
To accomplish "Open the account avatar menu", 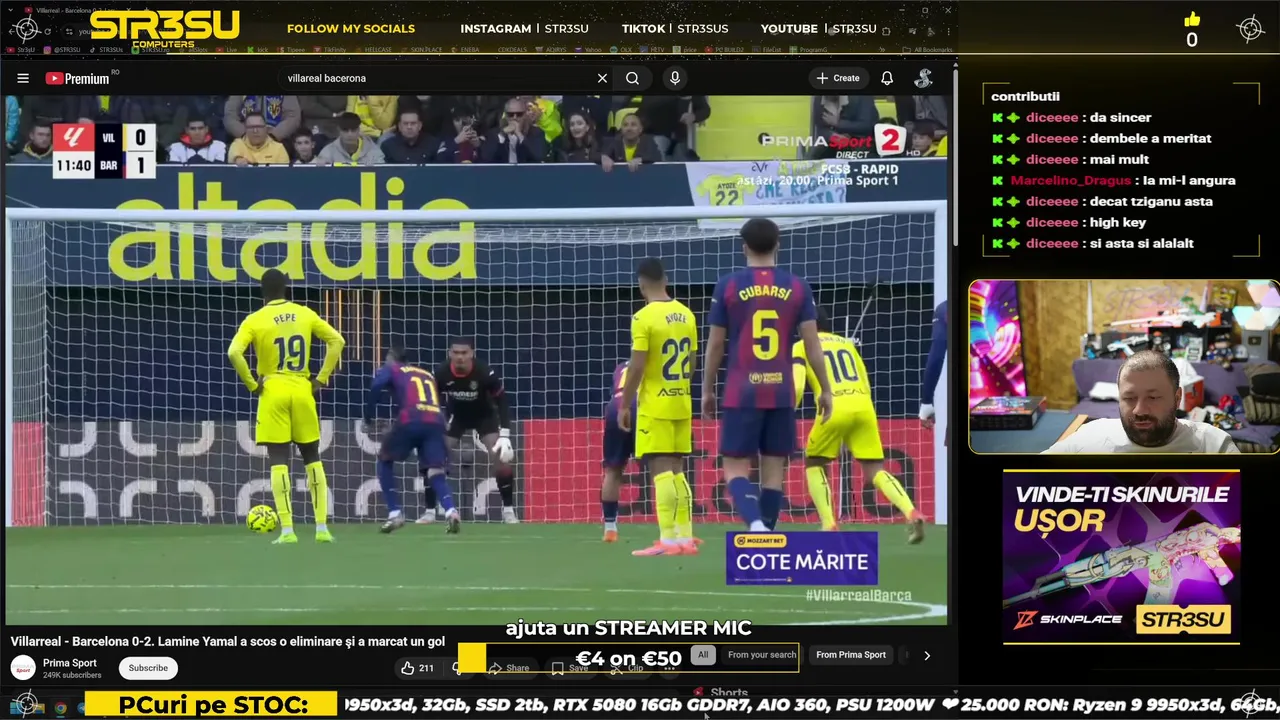I will pos(923,78).
